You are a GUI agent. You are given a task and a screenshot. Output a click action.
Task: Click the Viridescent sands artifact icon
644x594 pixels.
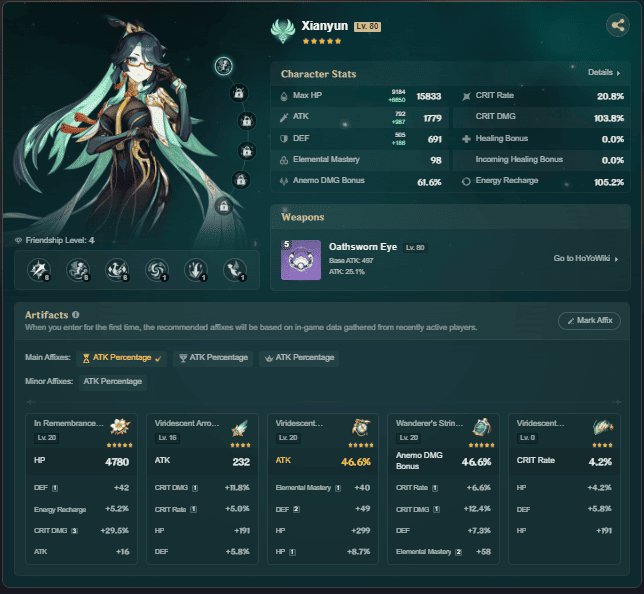click(x=361, y=427)
